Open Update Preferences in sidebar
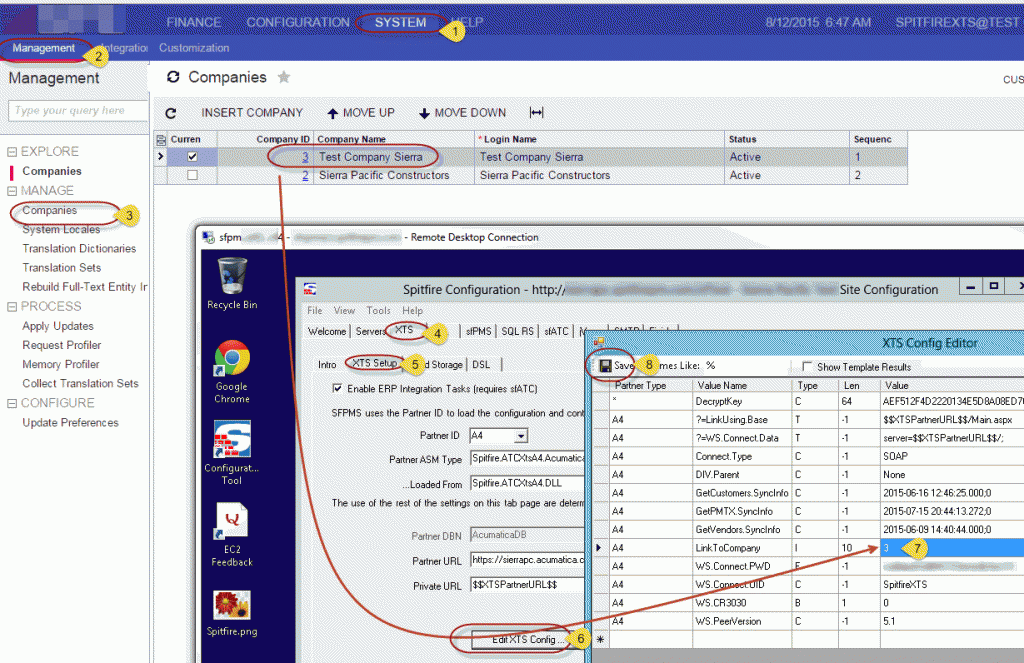 click(x=71, y=423)
